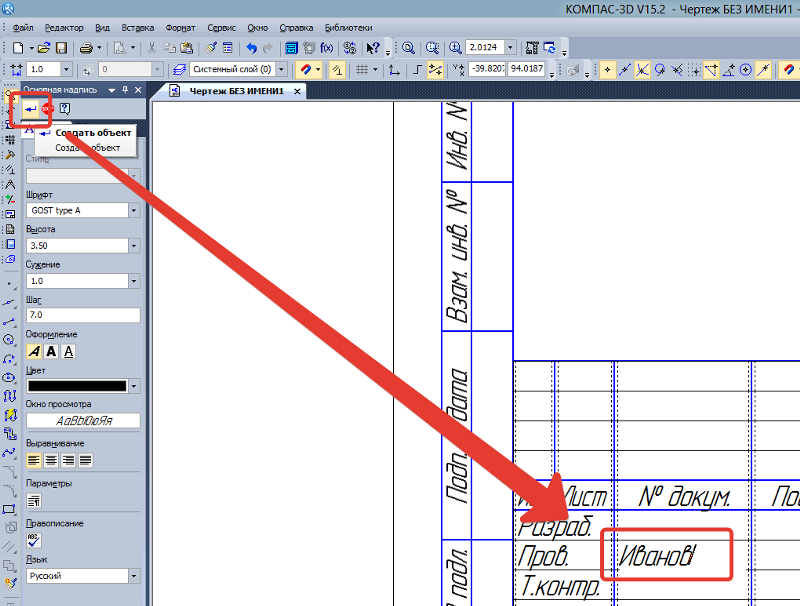This screenshot has width=800, height=606.
Task: Set right text alignment
Action: (x=68, y=461)
